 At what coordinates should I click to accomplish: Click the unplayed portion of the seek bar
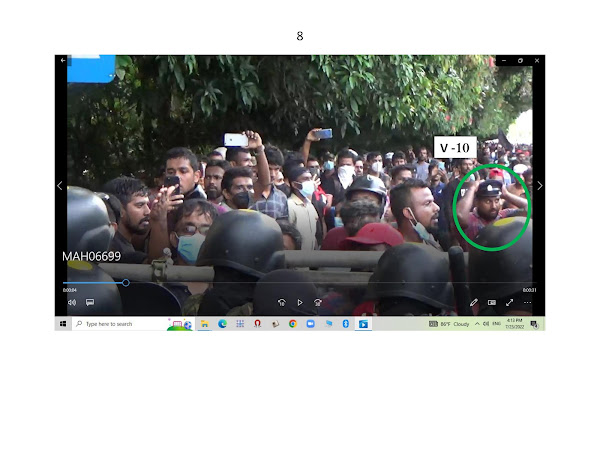[333, 283]
